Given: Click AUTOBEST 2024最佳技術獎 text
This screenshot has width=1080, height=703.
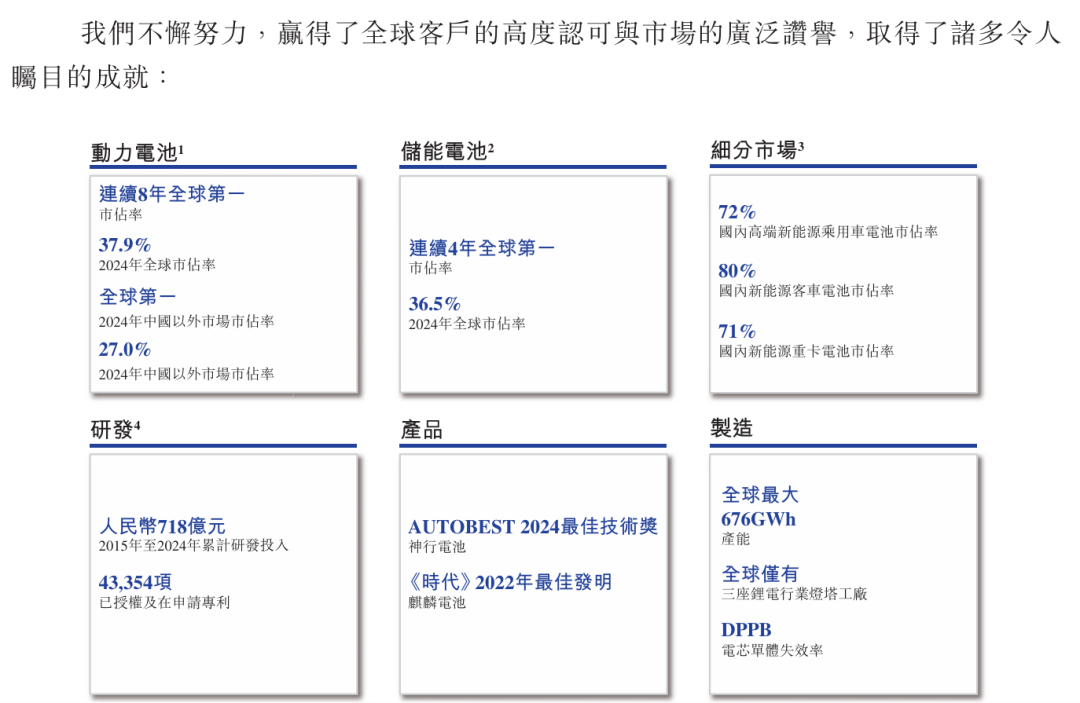Looking at the screenshot, I should 533,527.
